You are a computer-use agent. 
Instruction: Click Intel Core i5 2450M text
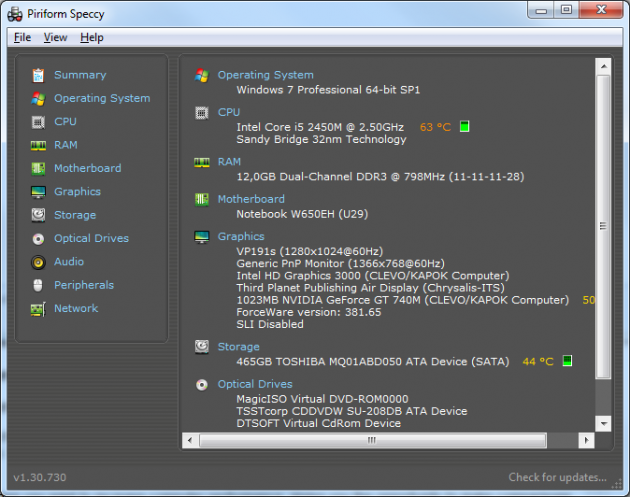(320, 127)
